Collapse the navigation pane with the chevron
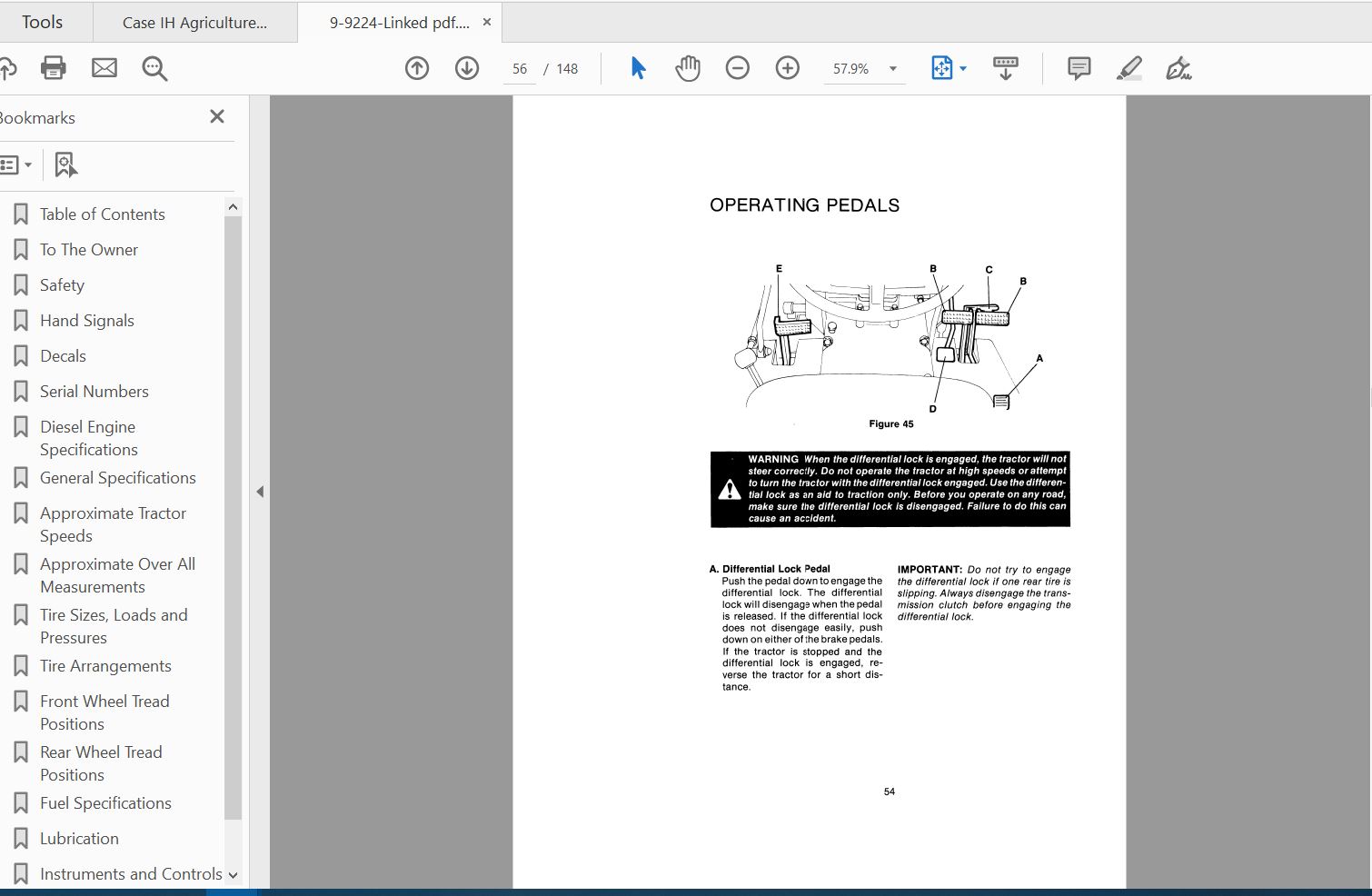This screenshot has width=1372, height=896. point(260,491)
